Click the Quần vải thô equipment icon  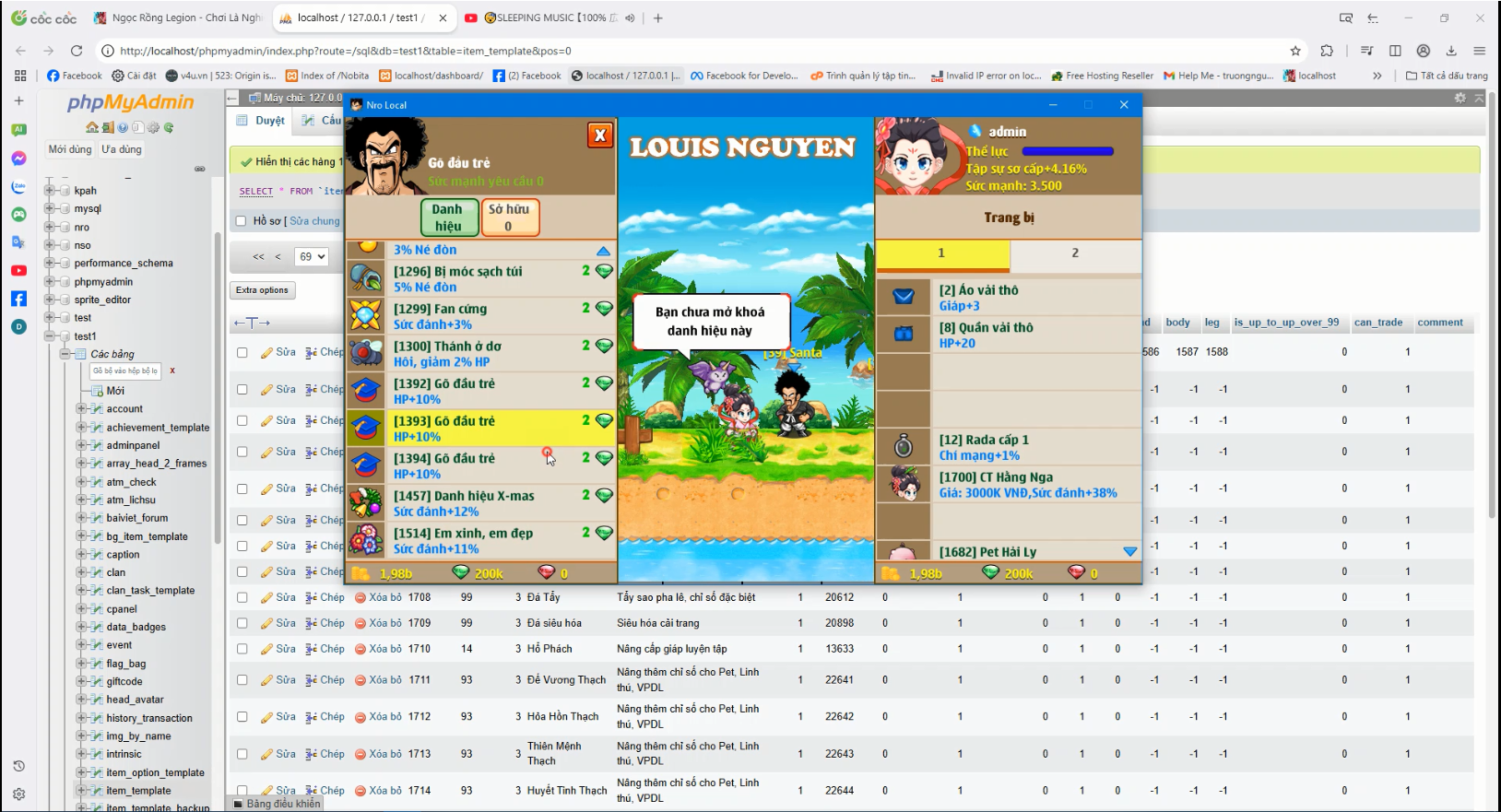(x=904, y=334)
